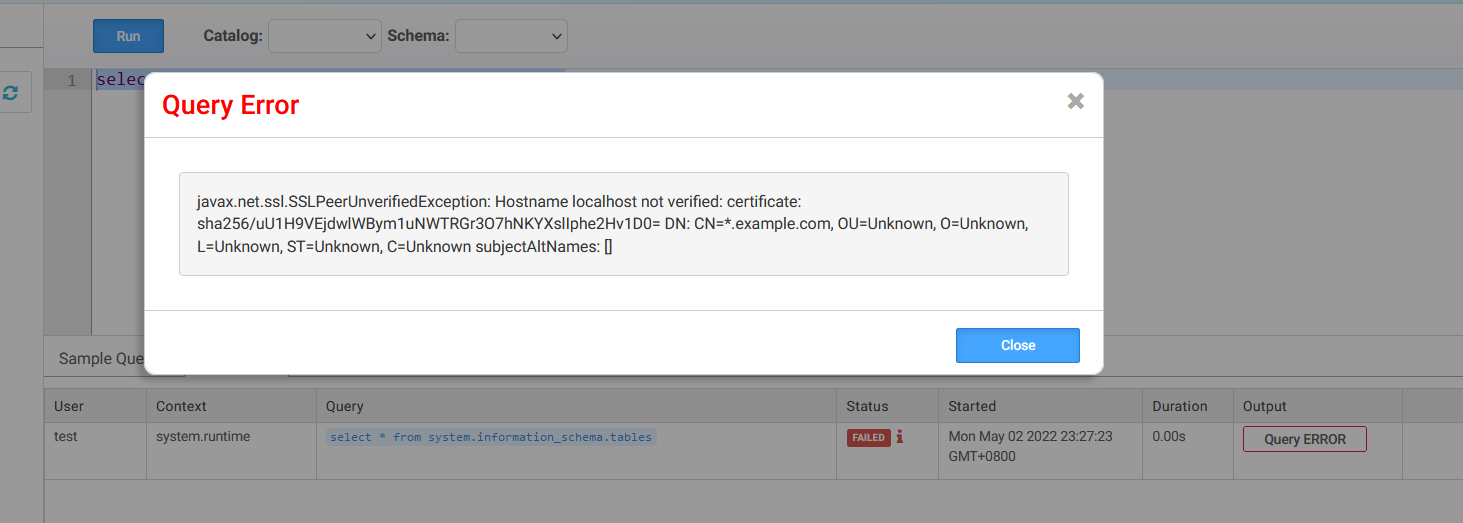Click the User column header
This screenshot has width=1463, height=523.
click(69, 406)
